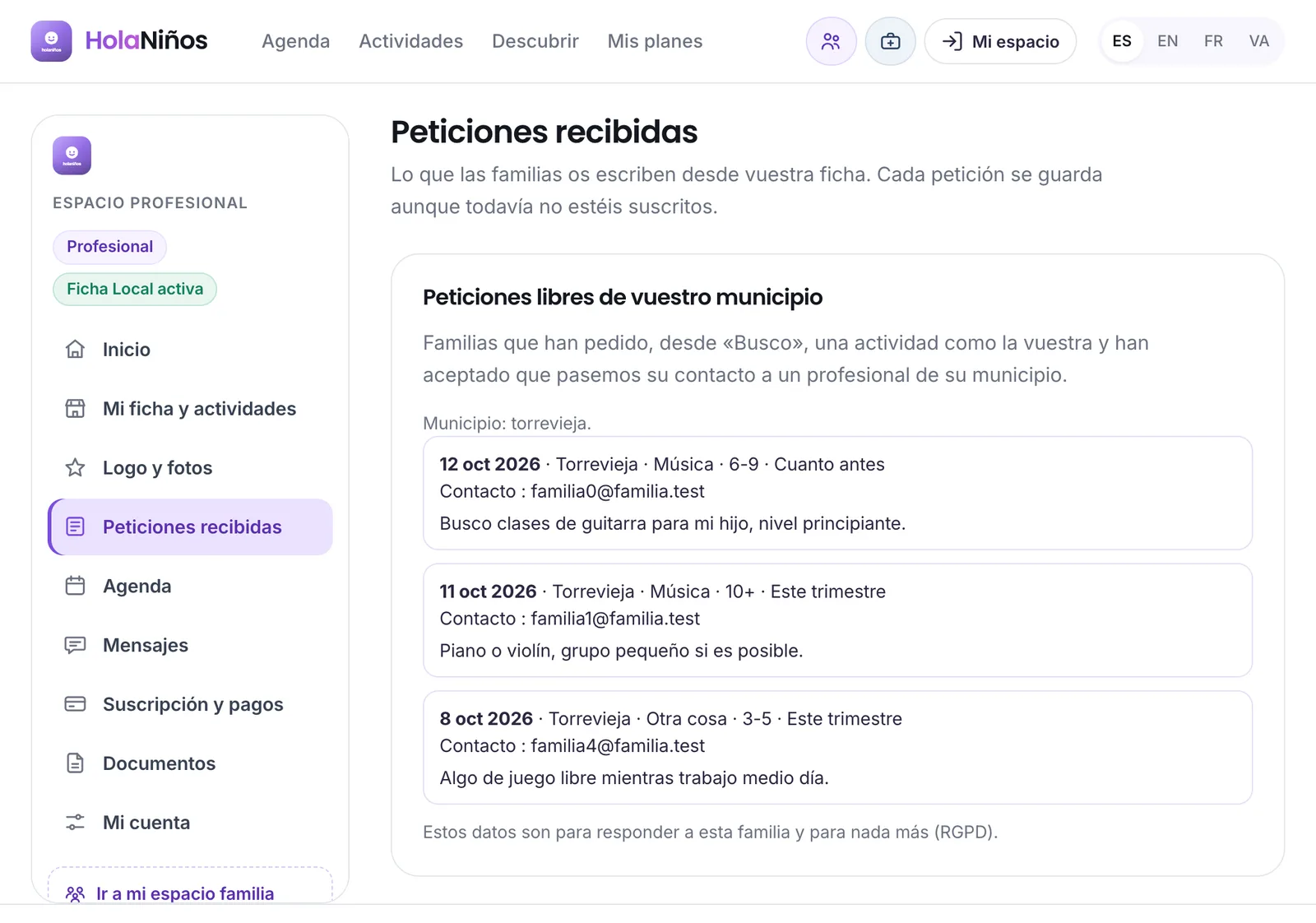Open the professional briefcase icon button
The width and height of the screenshot is (1316, 923).
(x=890, y=41)
